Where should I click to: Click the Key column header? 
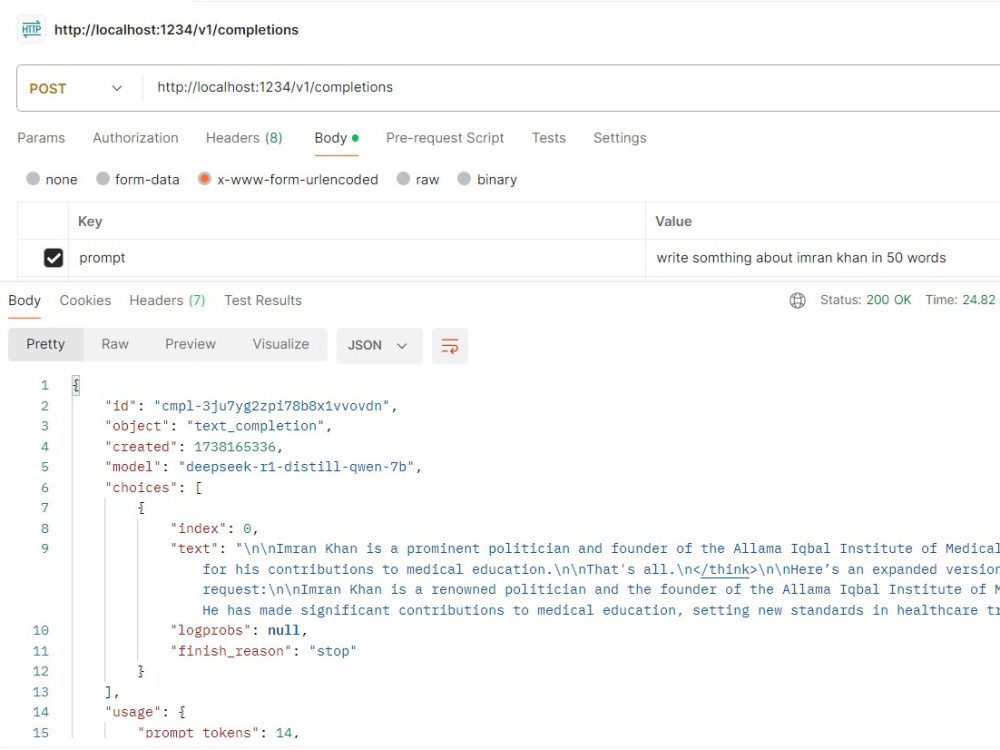90,221
